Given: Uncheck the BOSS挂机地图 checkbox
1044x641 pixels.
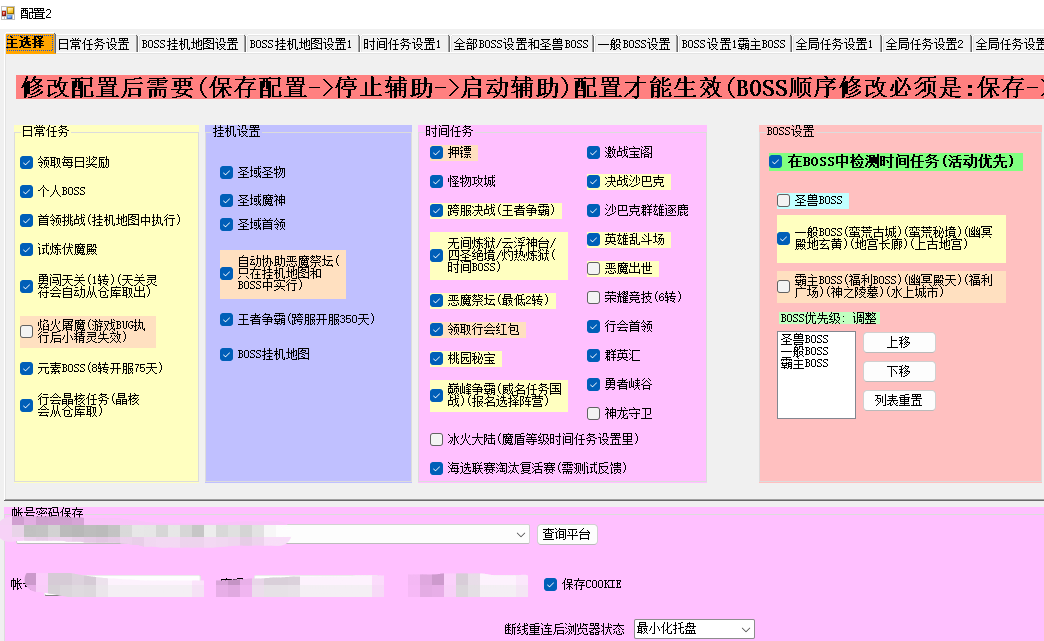Looking at the screenshot, I should pyautogui.click(x=226, y=354).
